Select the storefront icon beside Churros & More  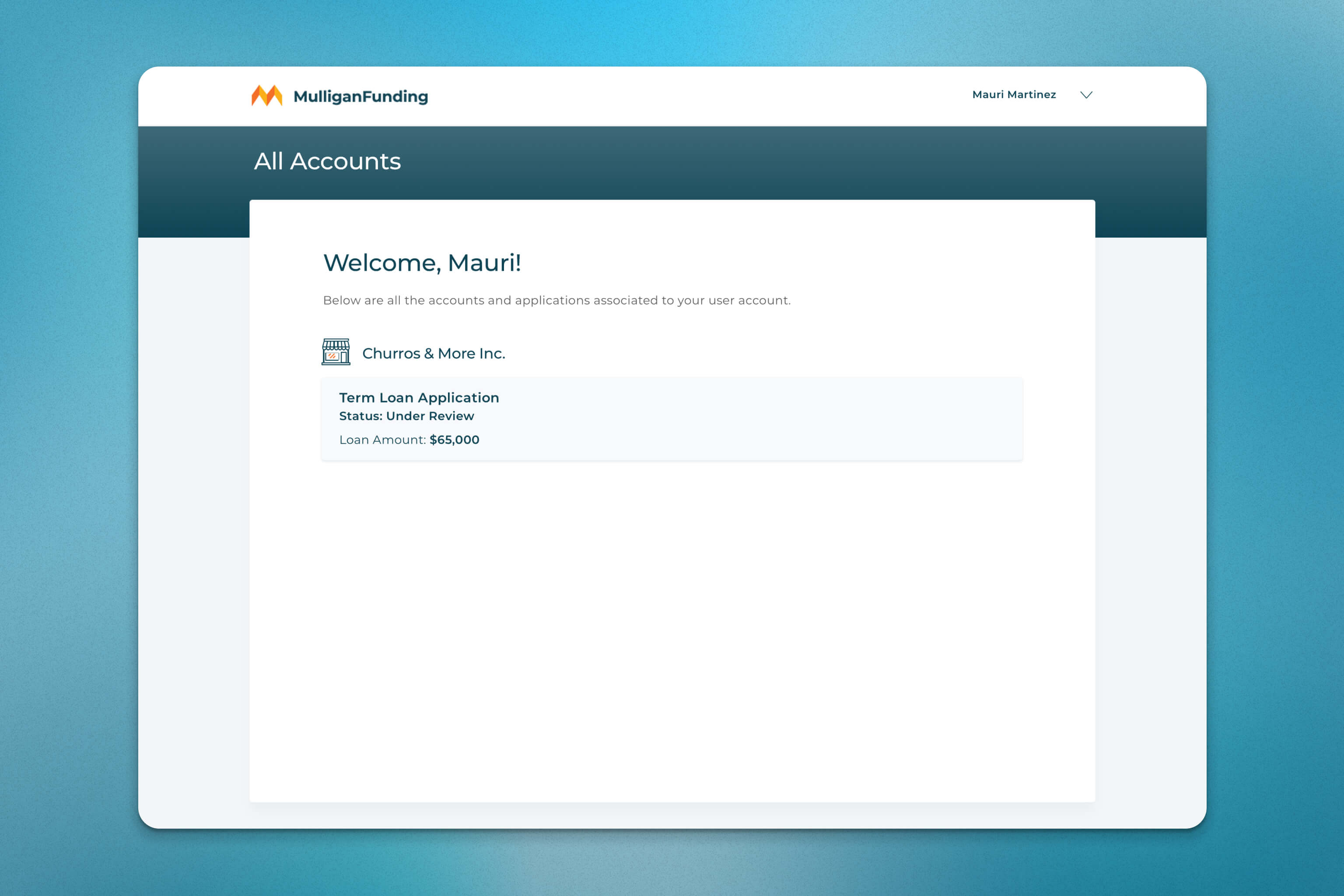(336, 352)
